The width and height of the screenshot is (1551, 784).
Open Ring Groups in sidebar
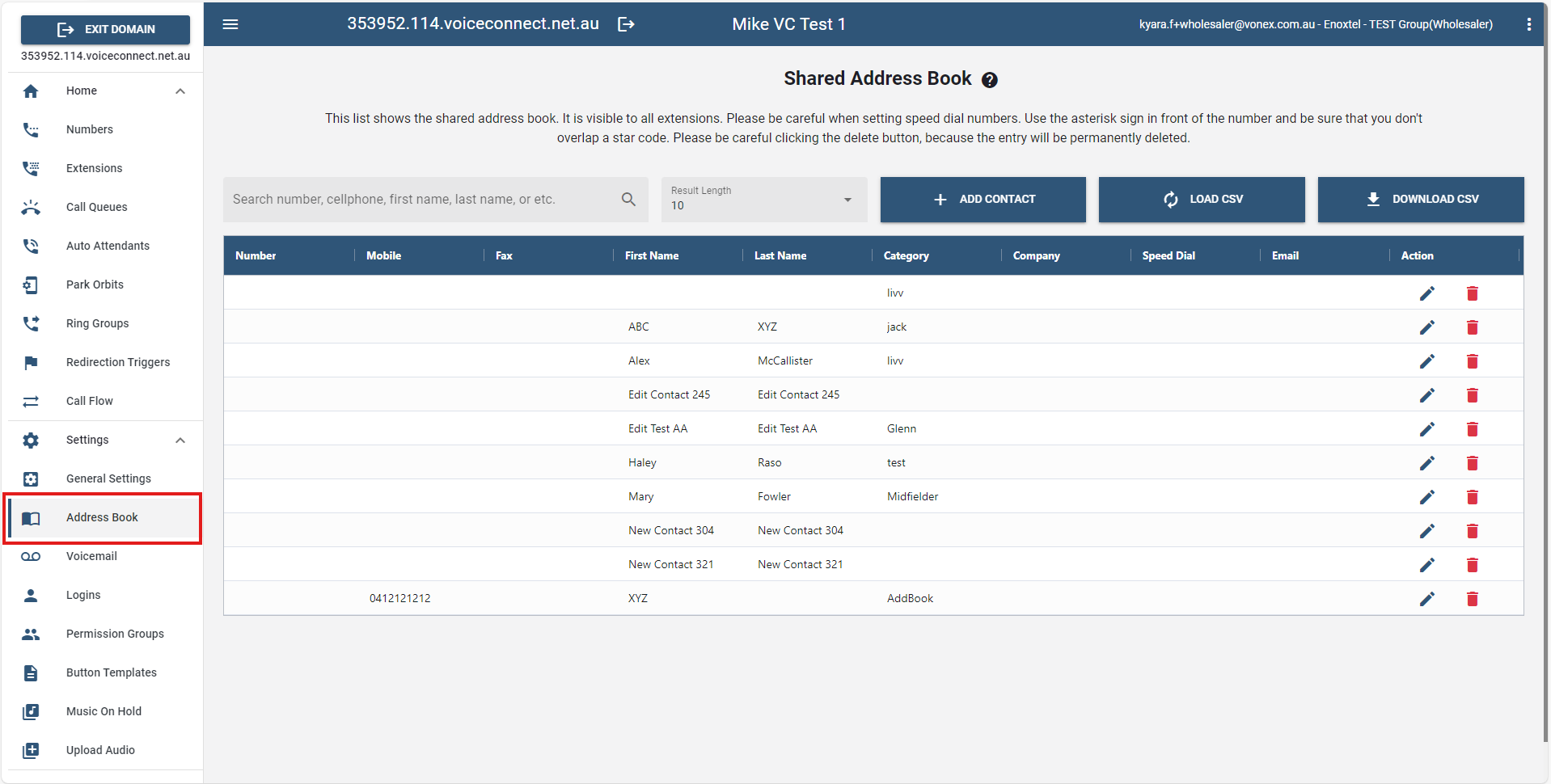pyautogui.click(x=97, y=323)
